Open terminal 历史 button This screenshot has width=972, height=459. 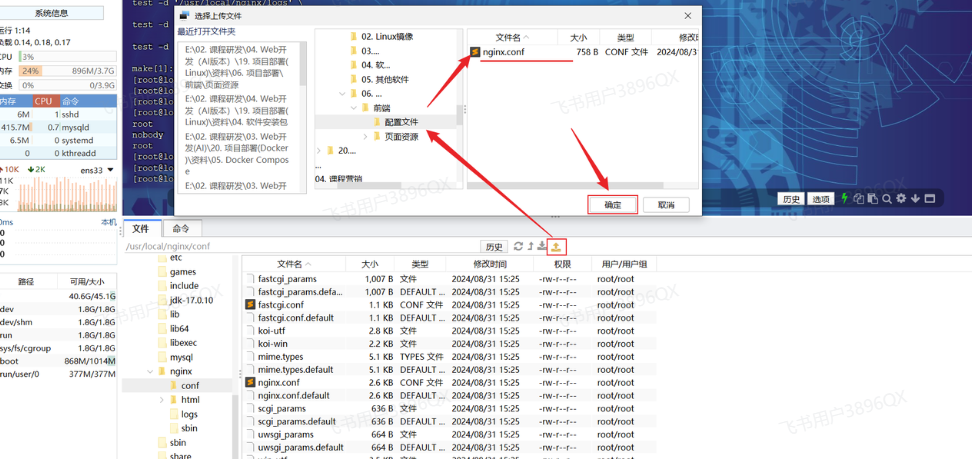point(792,199)
